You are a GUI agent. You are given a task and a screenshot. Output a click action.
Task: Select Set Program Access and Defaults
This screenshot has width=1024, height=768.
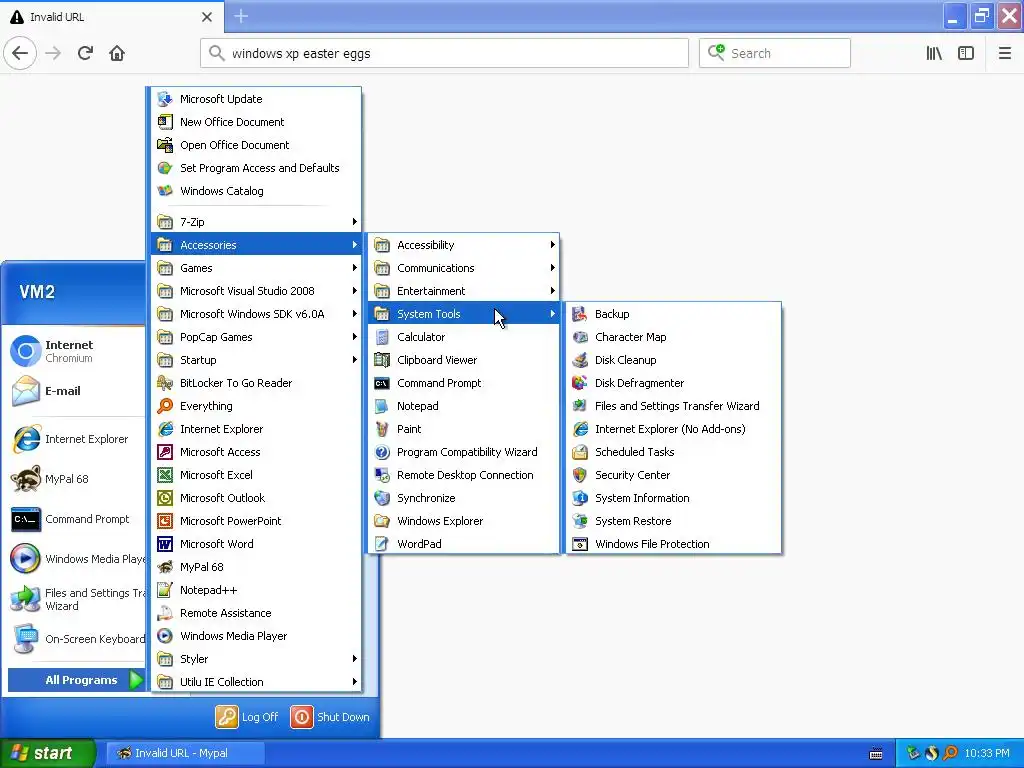click(256, 168)
